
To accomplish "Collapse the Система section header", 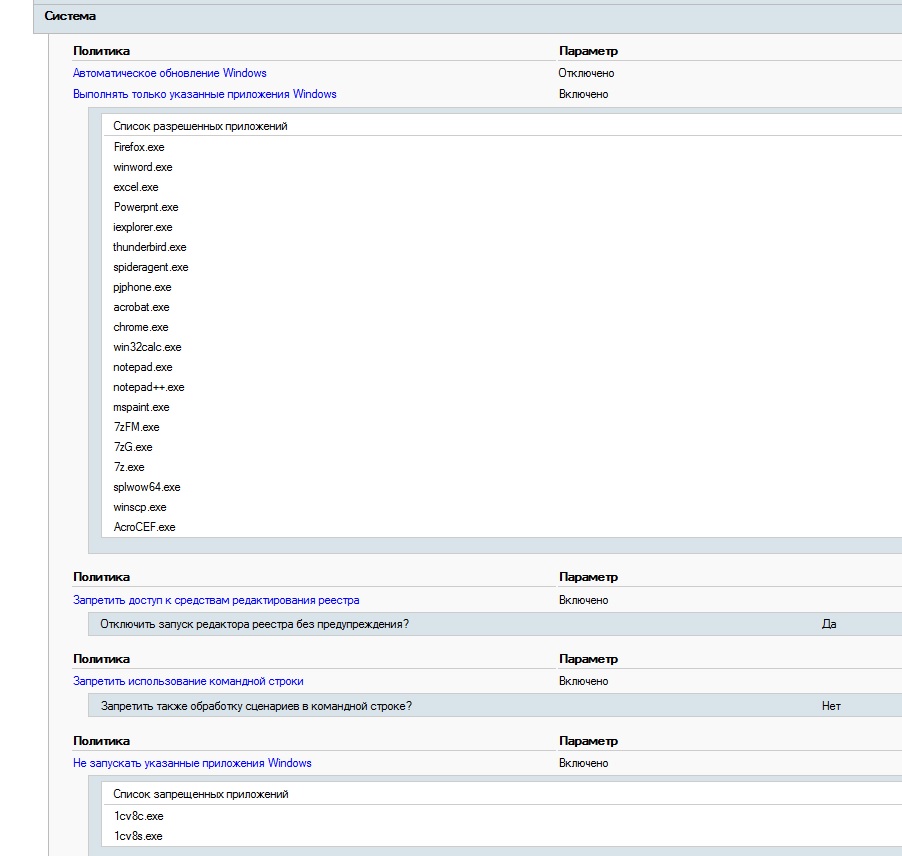I will point(70,17).
